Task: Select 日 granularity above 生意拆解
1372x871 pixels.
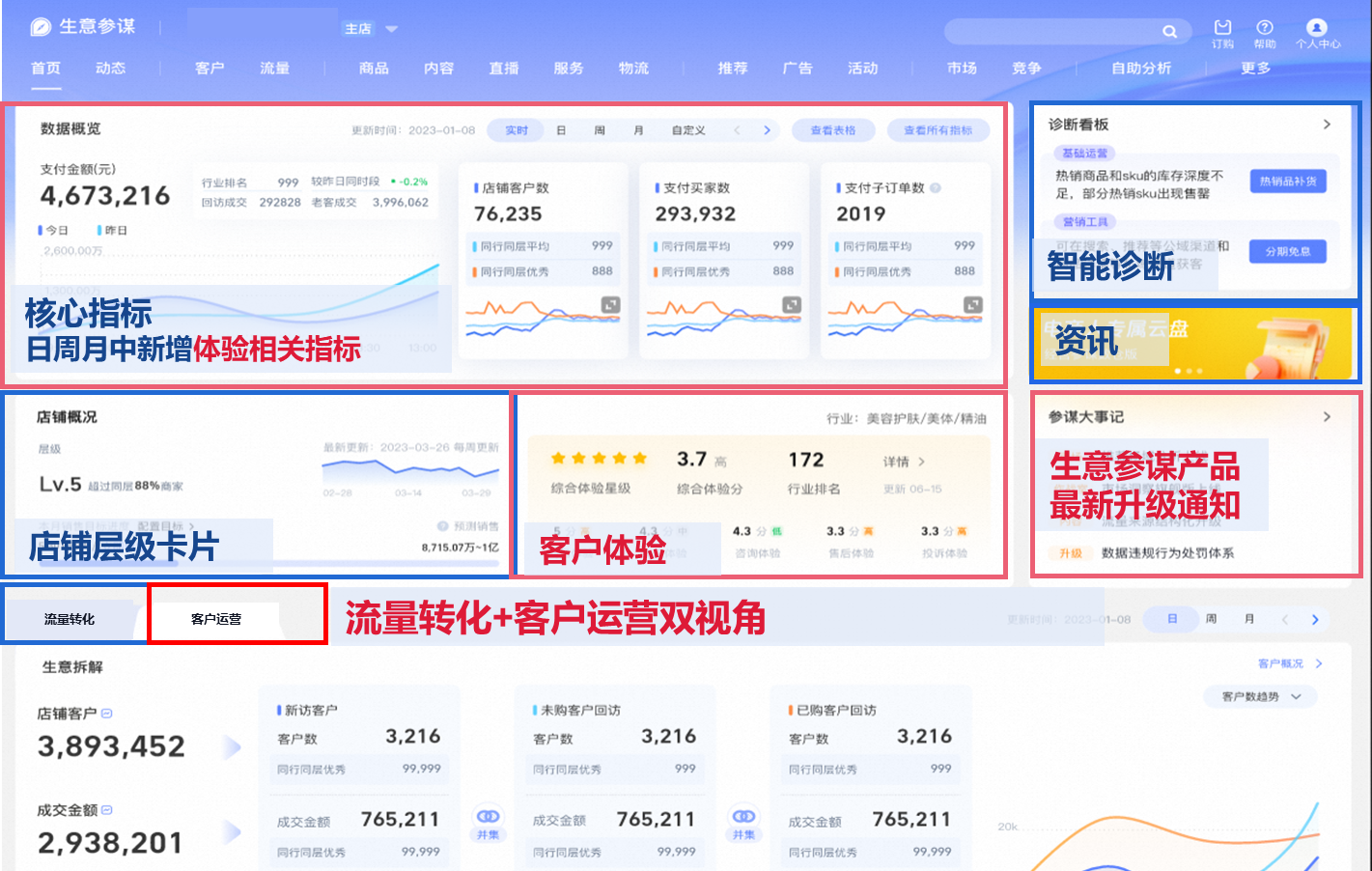Action: tap(1172, 619)
